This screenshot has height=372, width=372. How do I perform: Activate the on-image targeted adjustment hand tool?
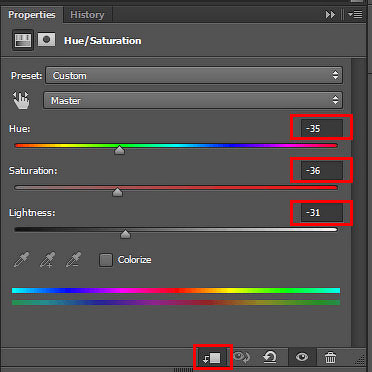tap(21, 100)
